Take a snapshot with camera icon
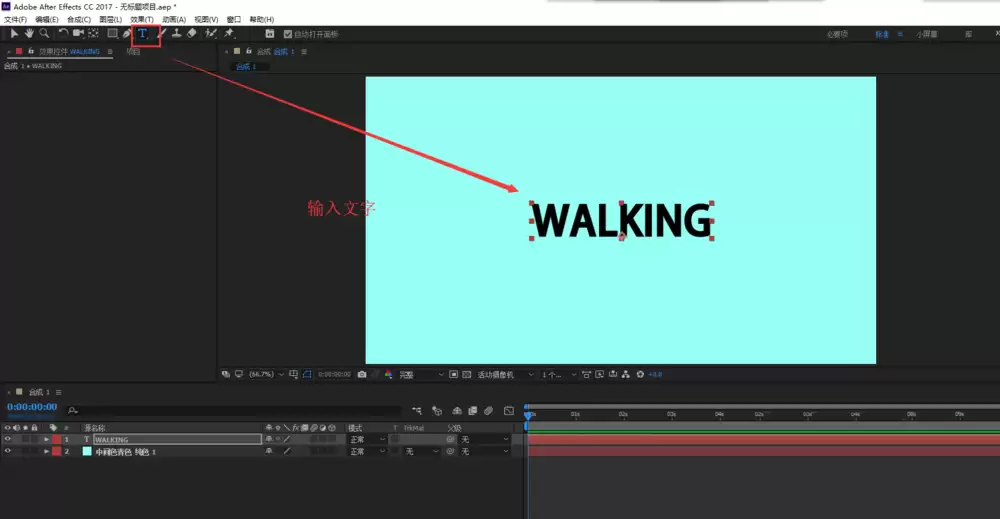1000x519 pixels. pyautogui.click(x=362, y=374)
